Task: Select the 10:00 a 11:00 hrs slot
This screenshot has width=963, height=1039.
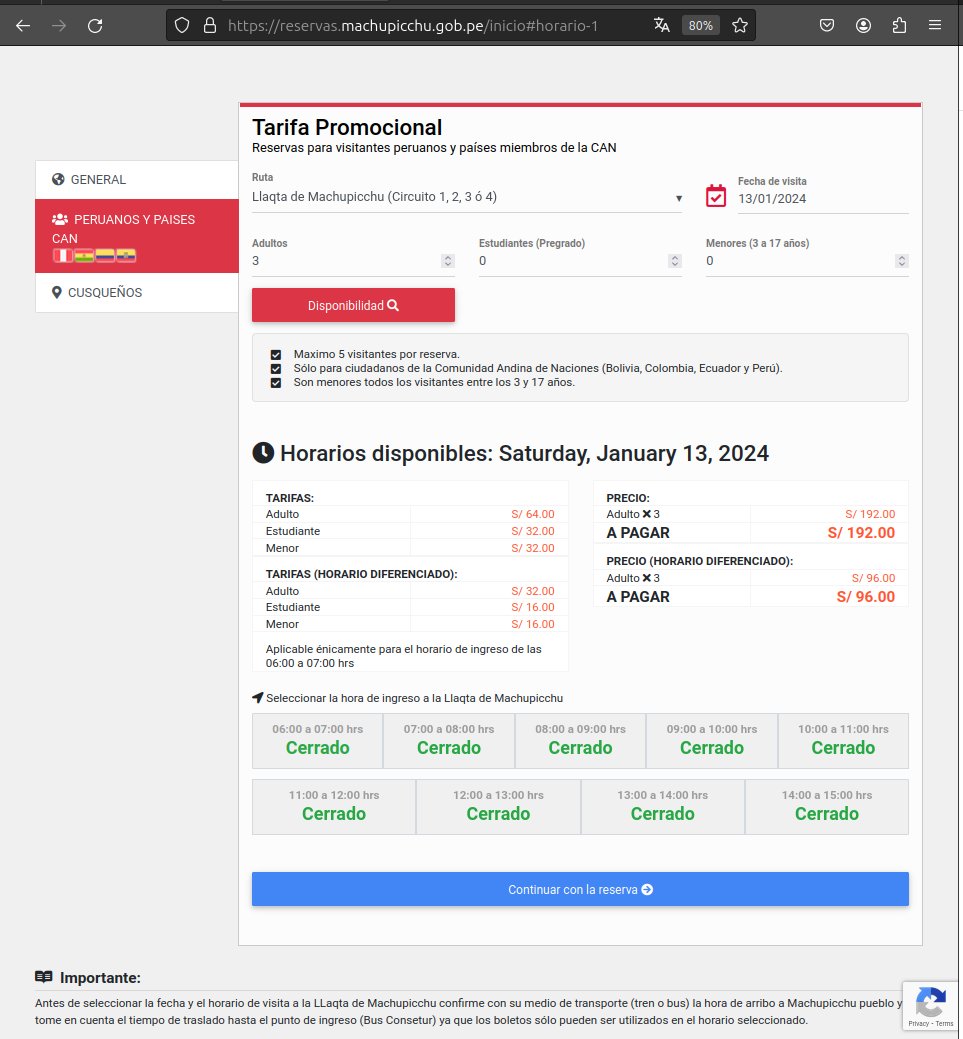Action: pyautogui.click(x=843, y=741)
